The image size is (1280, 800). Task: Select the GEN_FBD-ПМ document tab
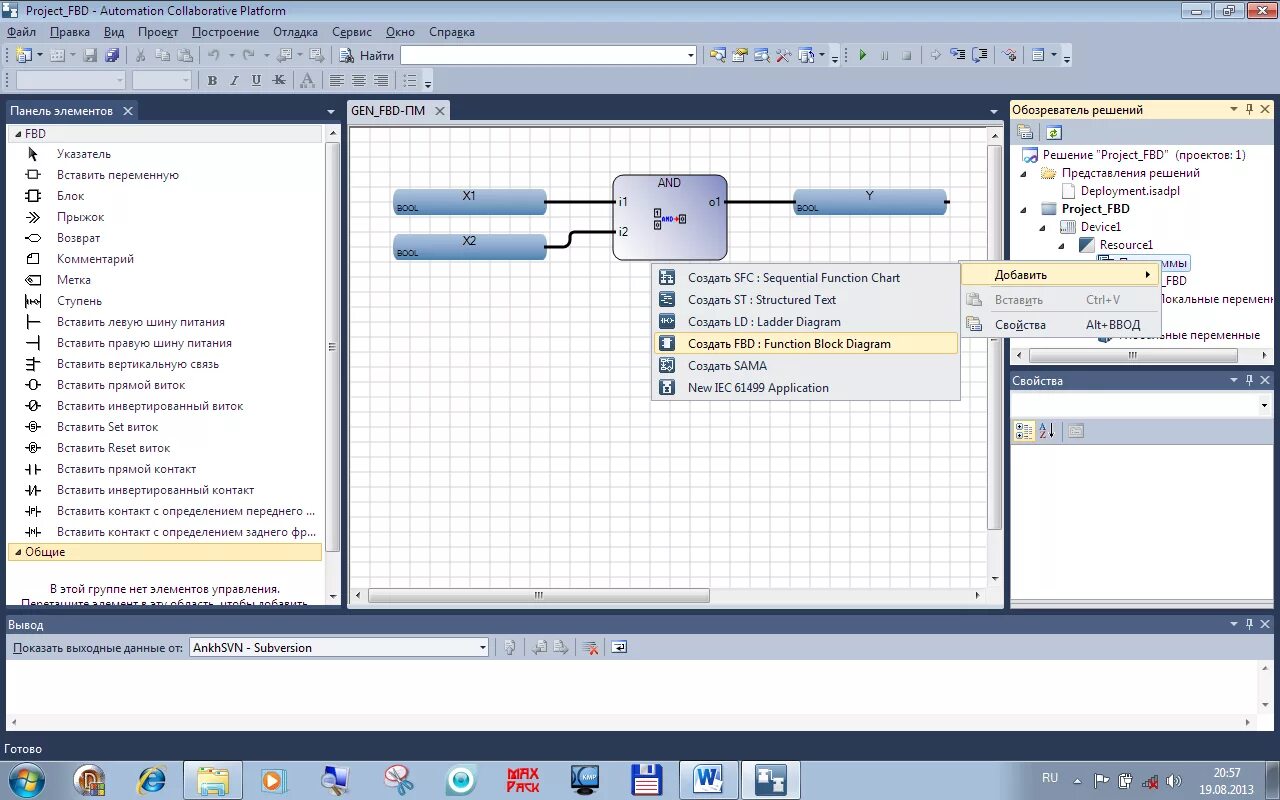(388, 111)
